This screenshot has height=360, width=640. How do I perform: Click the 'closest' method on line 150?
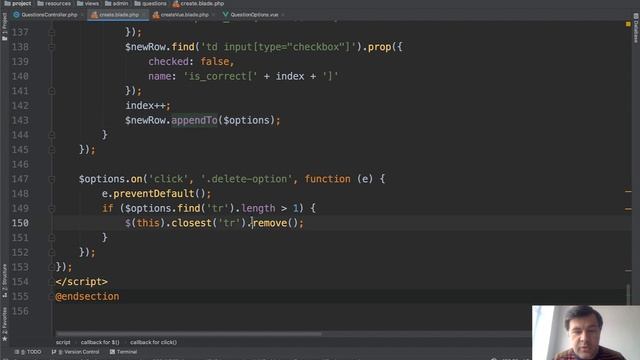click(191, 223)
